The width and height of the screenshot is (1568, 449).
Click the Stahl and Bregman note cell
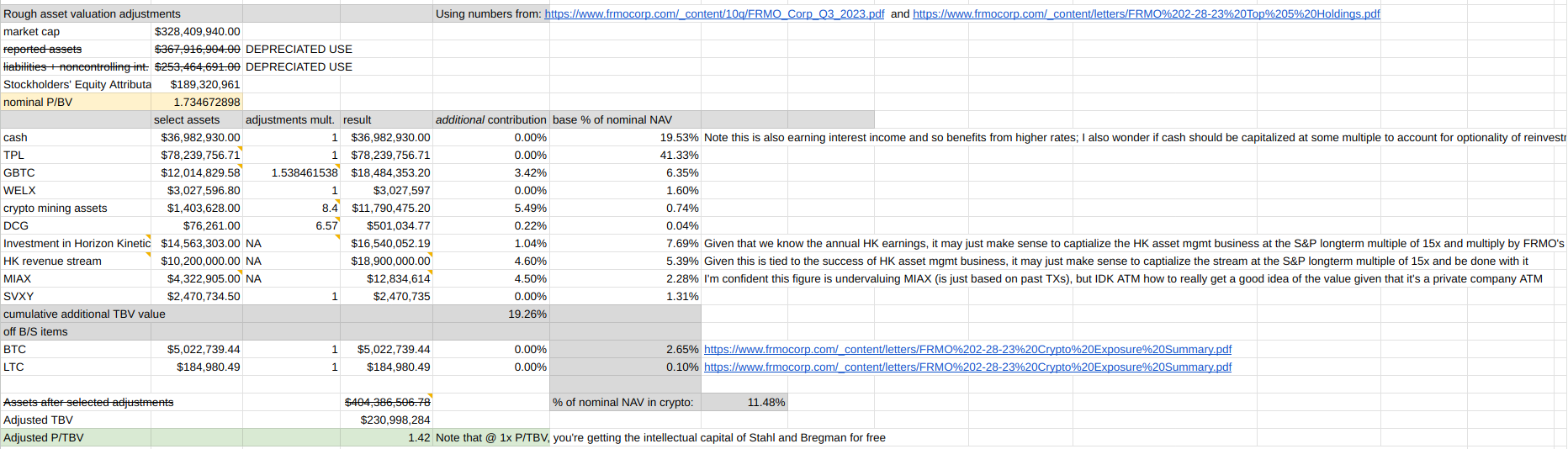pyautogui.click(x=660, y=437)
